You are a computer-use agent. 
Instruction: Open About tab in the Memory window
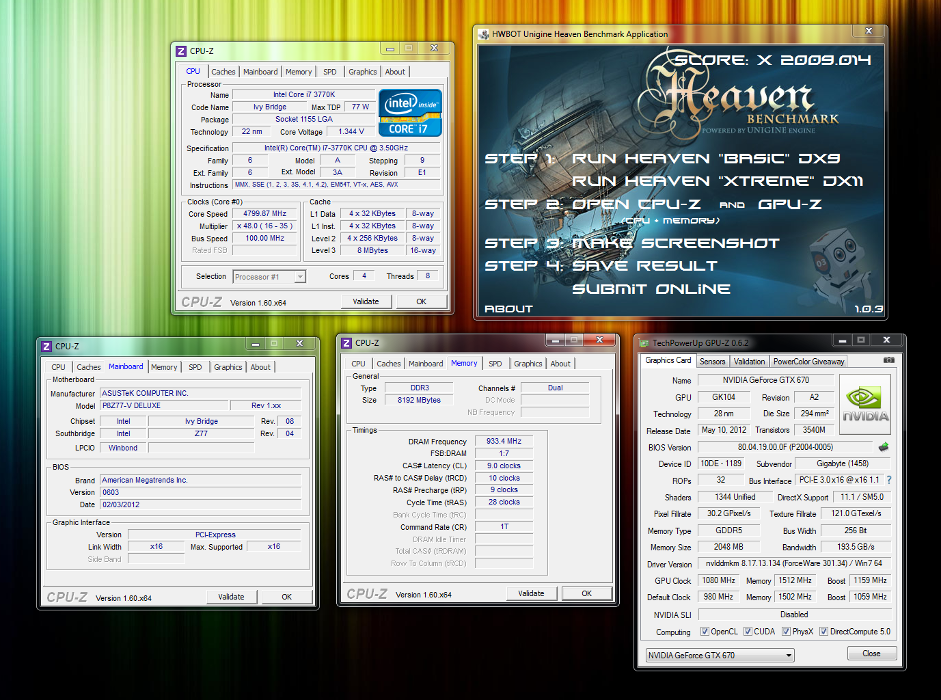coord(561,364)
